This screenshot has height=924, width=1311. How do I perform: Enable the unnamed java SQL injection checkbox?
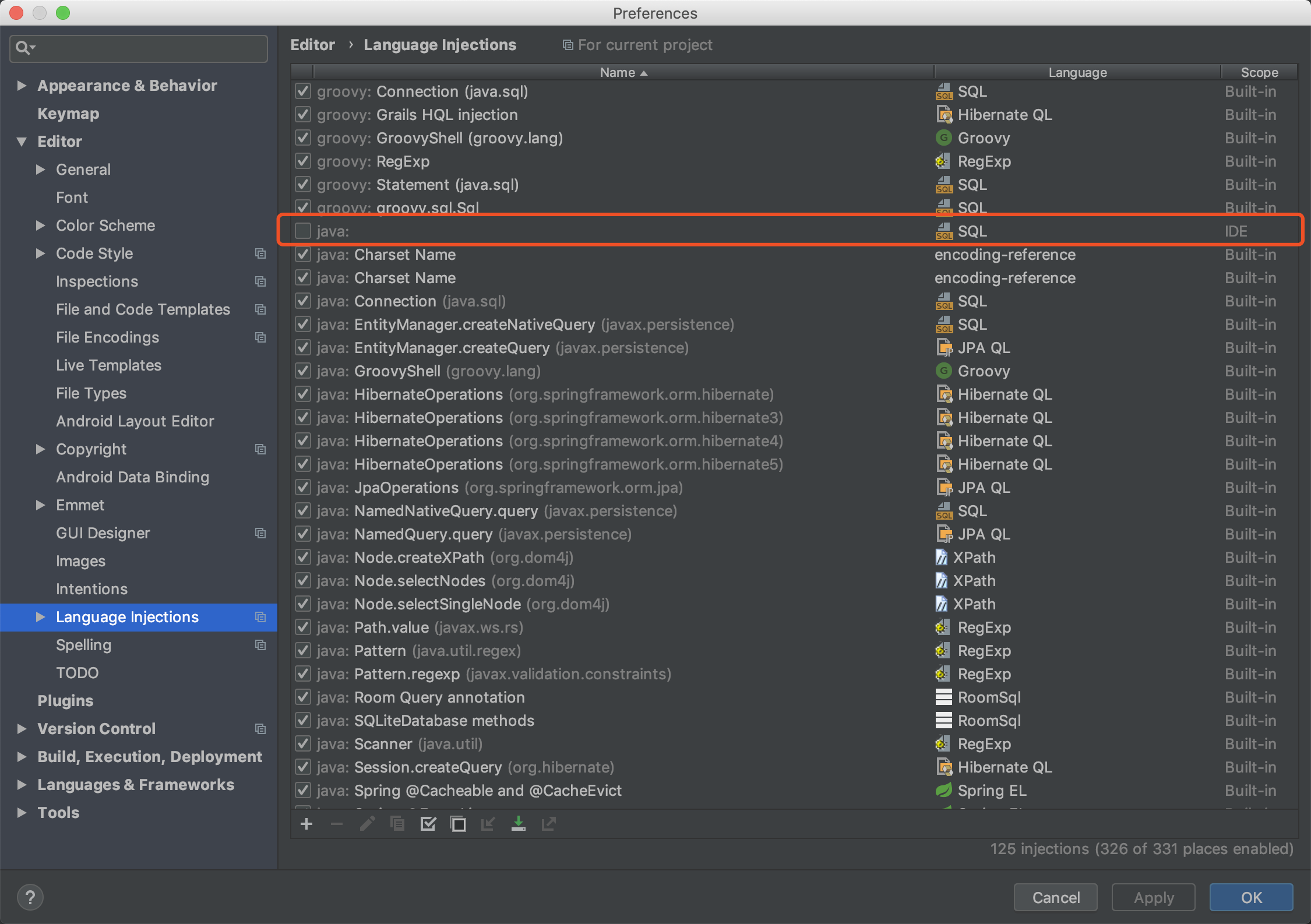303,231
